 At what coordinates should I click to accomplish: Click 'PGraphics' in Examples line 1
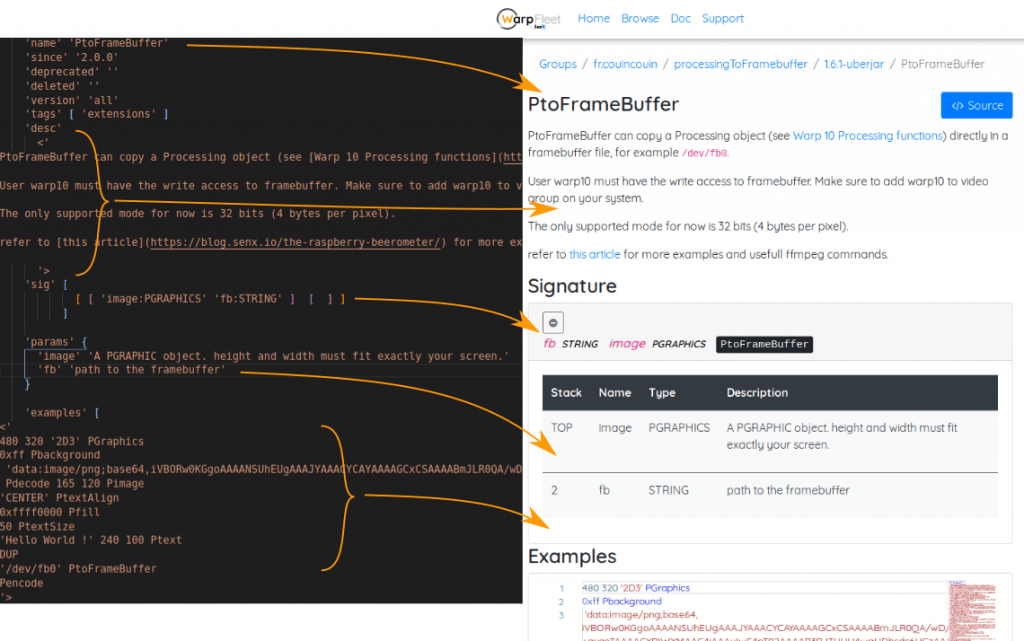pyautogui.click(x=667, y=588)
